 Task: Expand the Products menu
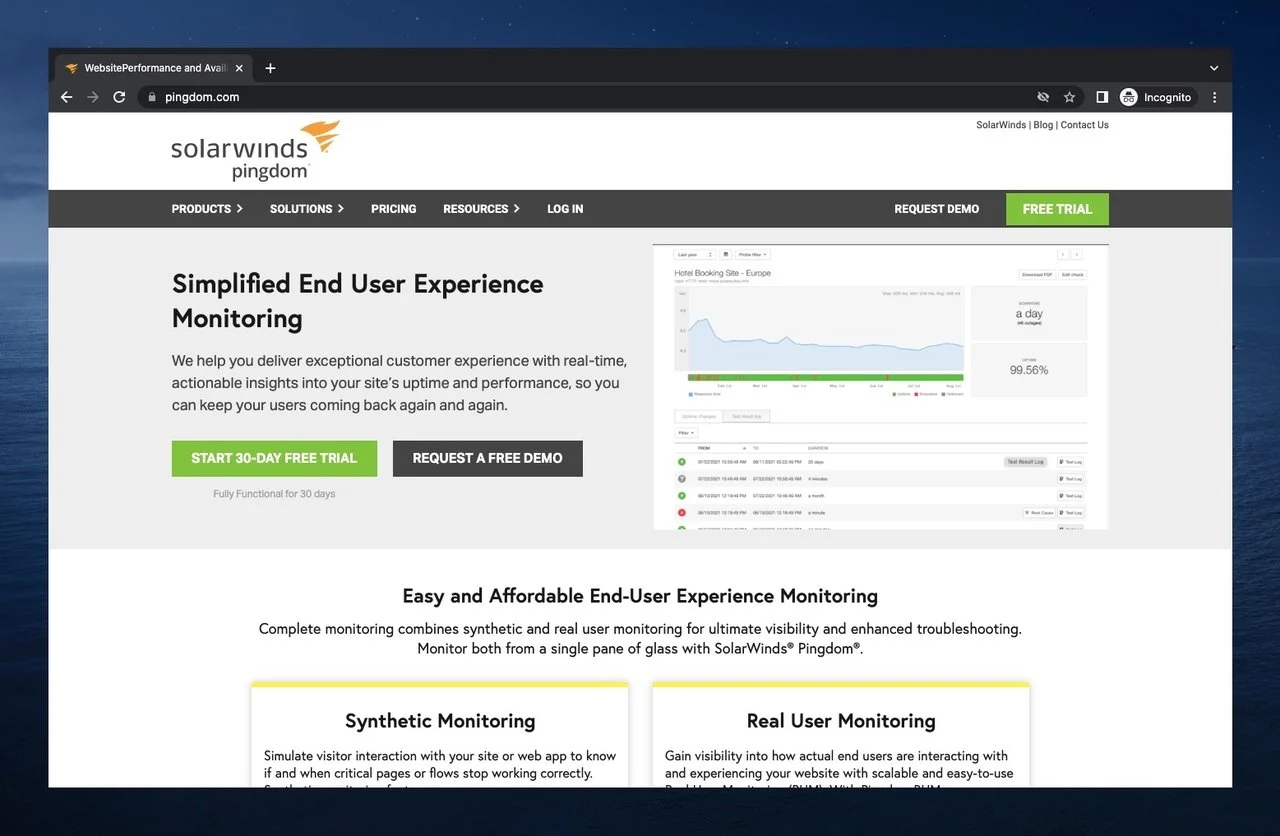pos(207,209)
